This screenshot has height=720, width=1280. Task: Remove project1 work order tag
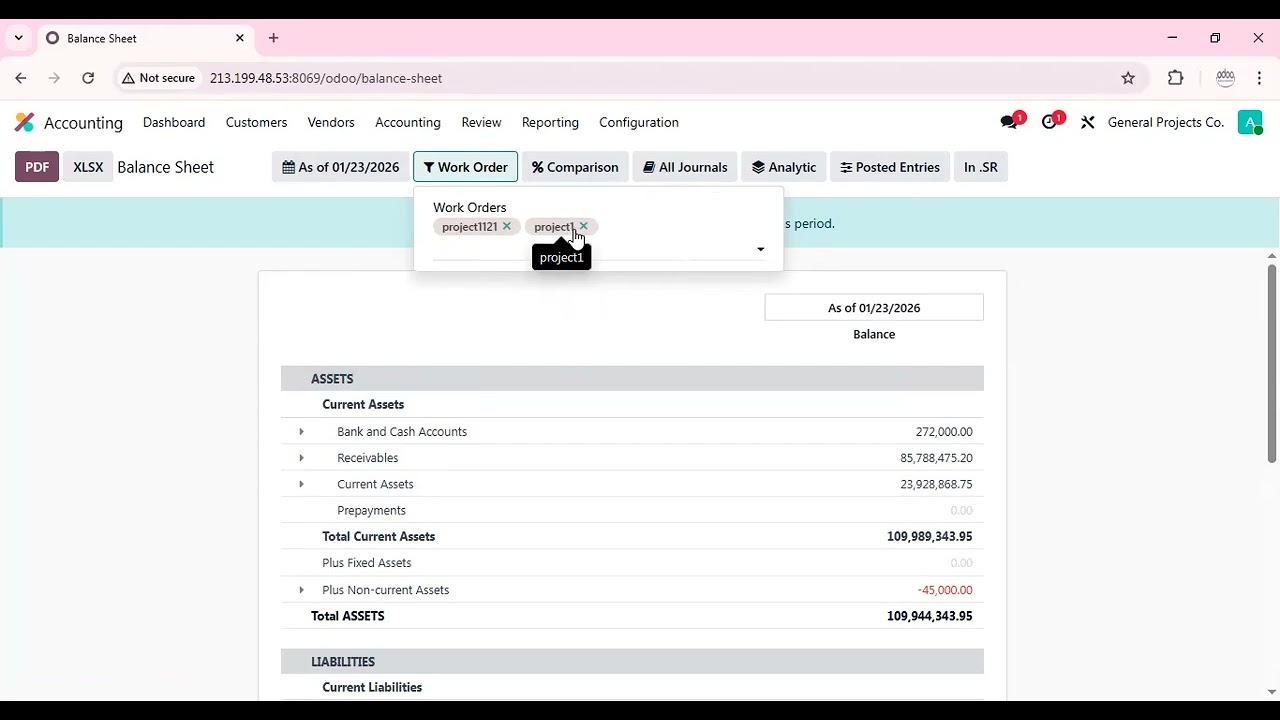(x=584, y=226)
